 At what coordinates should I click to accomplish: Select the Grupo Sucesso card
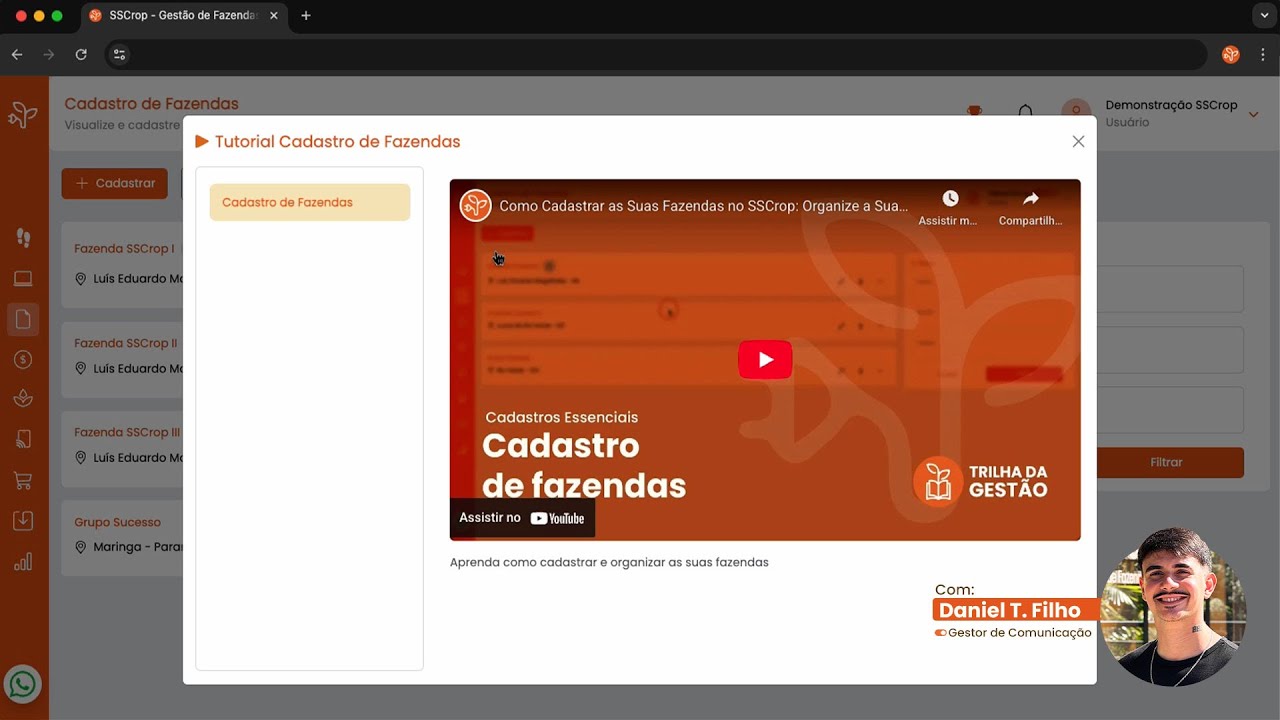click(x=122, y=536)
